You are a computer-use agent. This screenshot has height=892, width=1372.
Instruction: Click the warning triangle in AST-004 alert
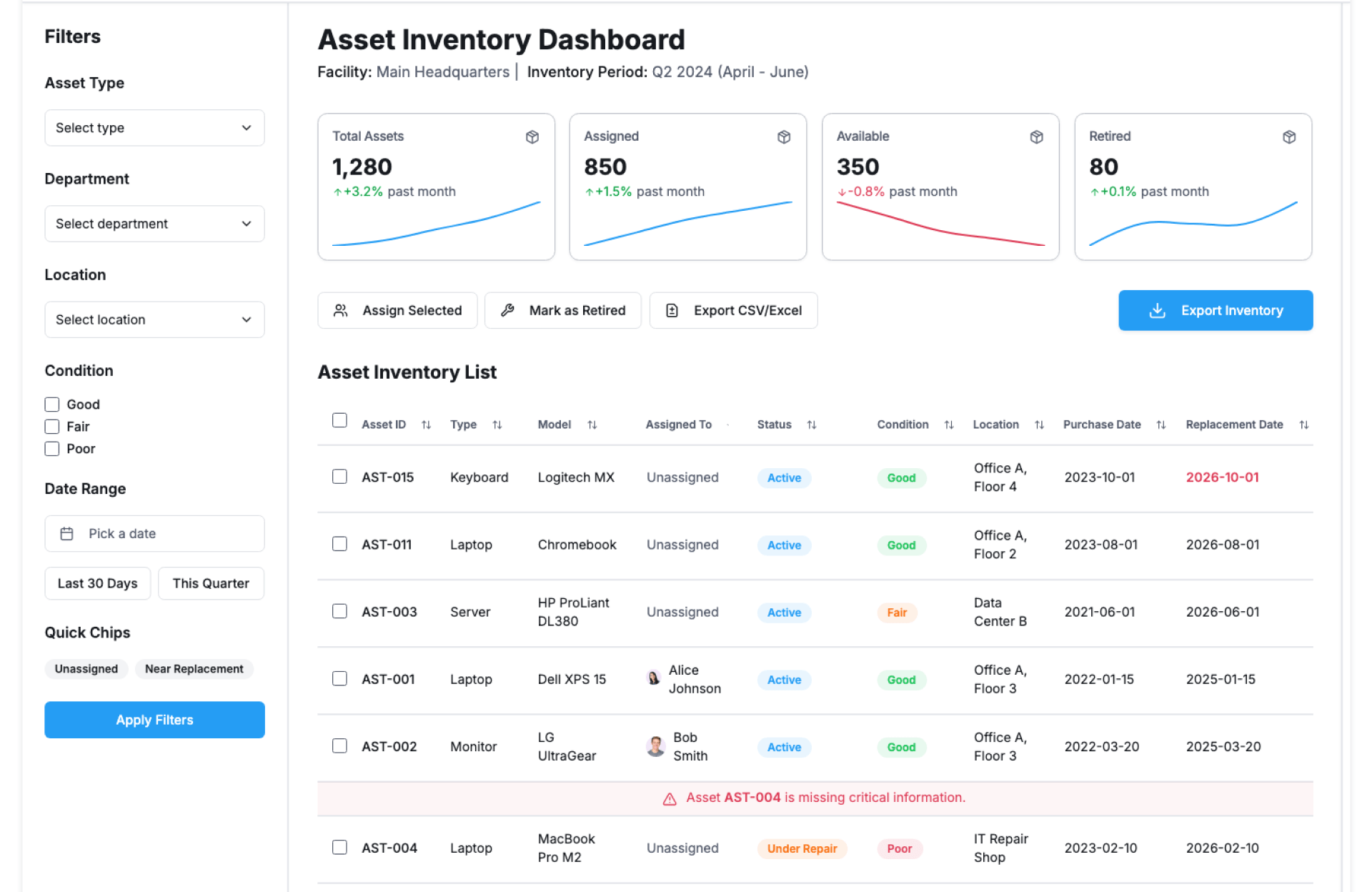tap(669, 798)
